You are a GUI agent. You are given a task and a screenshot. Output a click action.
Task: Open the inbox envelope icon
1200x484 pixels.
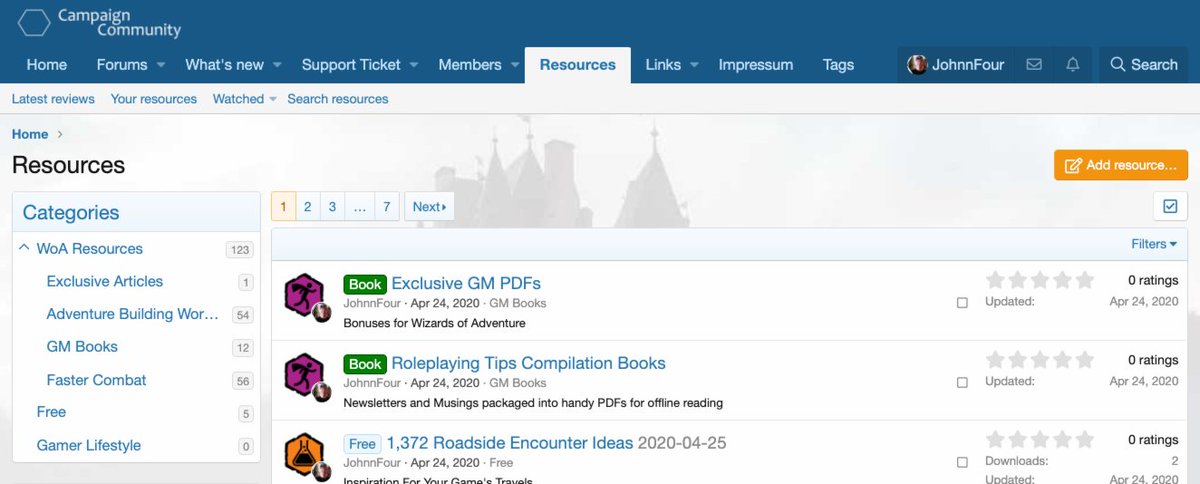coord(1034,65)
